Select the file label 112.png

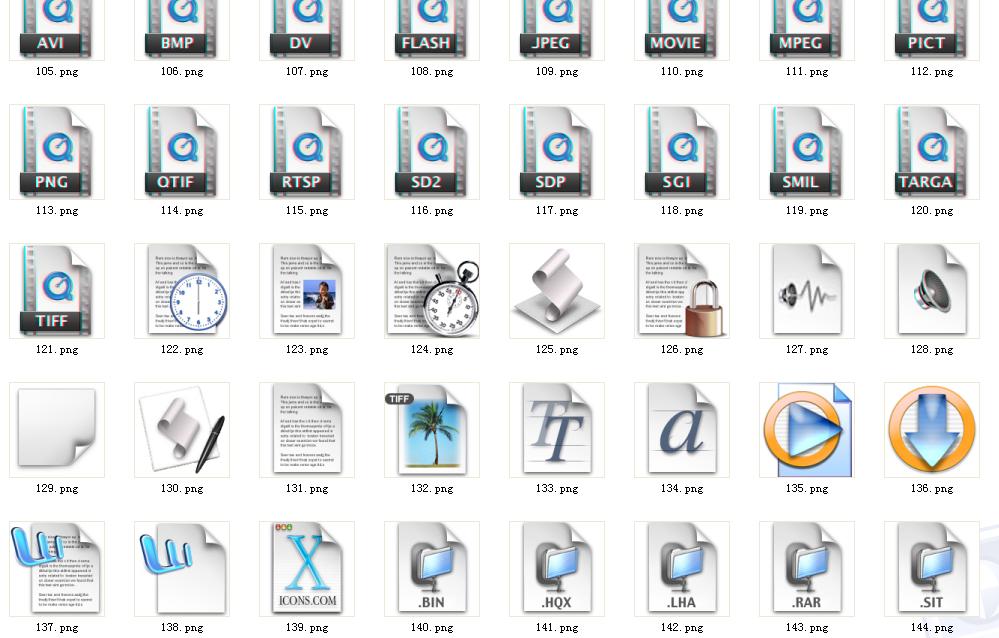pyautogui.click(x=931, y=71)
